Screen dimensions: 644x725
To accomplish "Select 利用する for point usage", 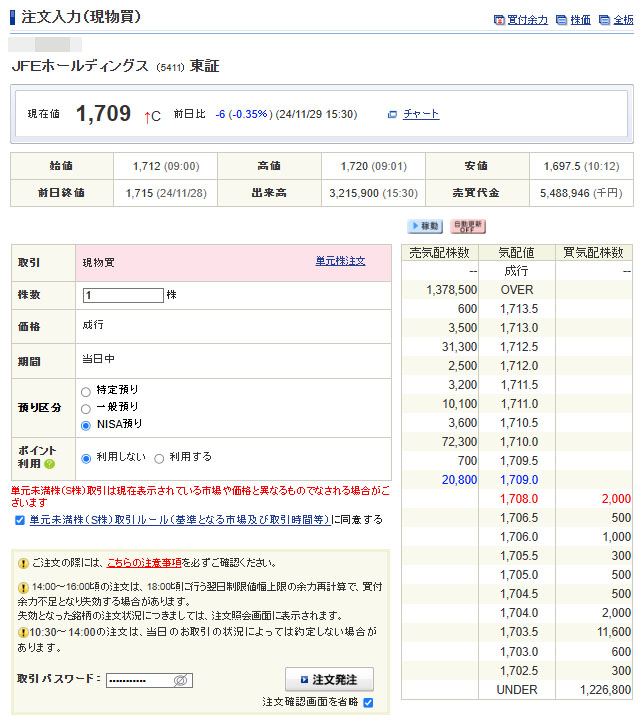I will 159,458.
